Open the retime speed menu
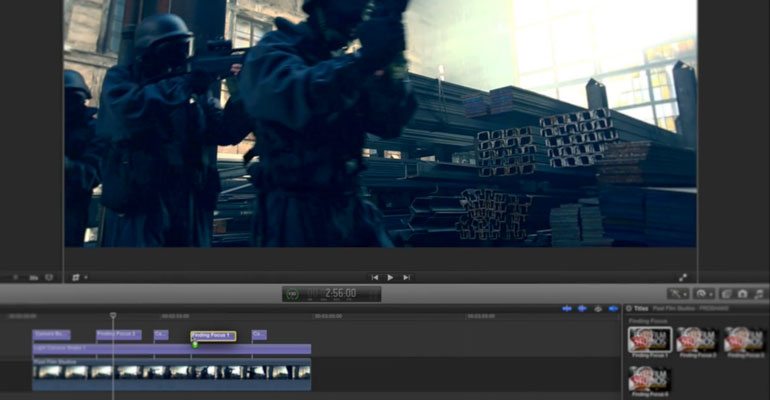Image resolution: width=770 pixels, height=400 pixels. [x=703, y=293]
